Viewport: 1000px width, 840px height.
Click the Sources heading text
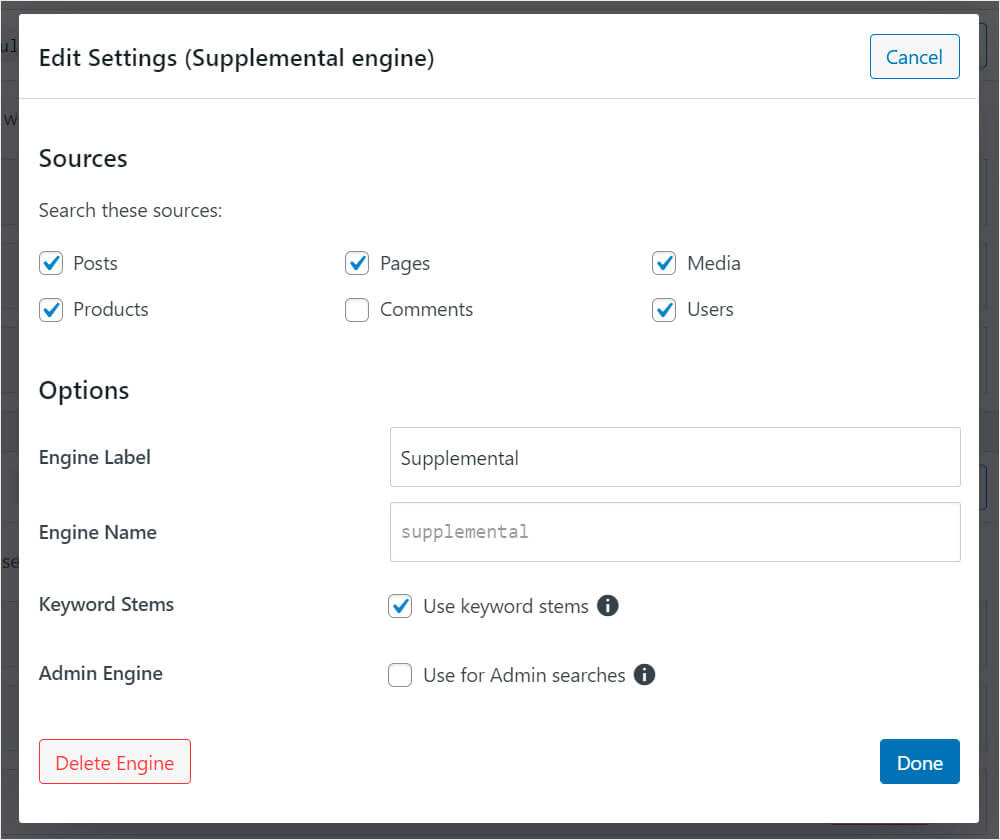83,159
